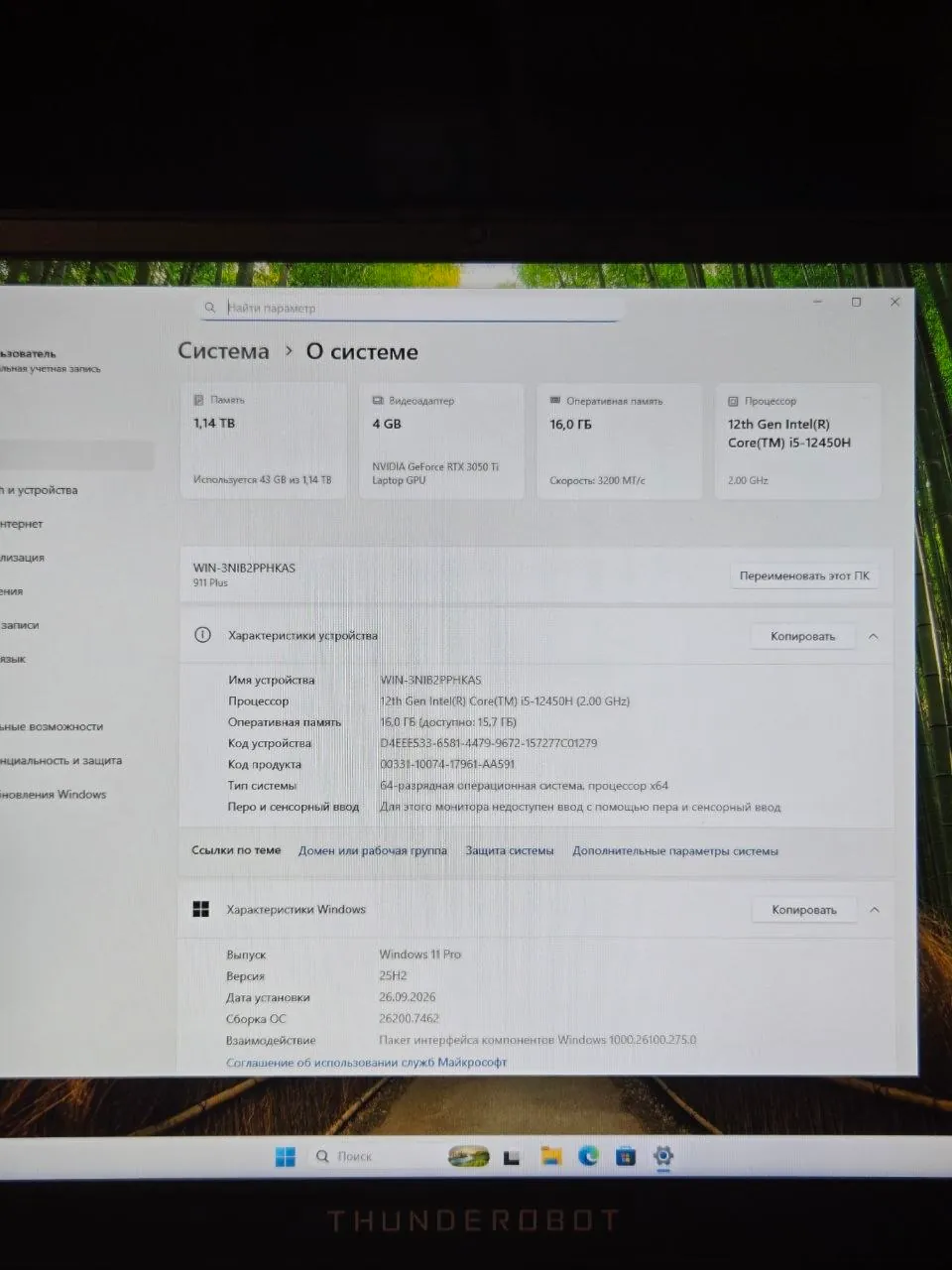Screen dimensions: 952x1270
Task: Click the version value 25H2
Action: tap(393, 975)
